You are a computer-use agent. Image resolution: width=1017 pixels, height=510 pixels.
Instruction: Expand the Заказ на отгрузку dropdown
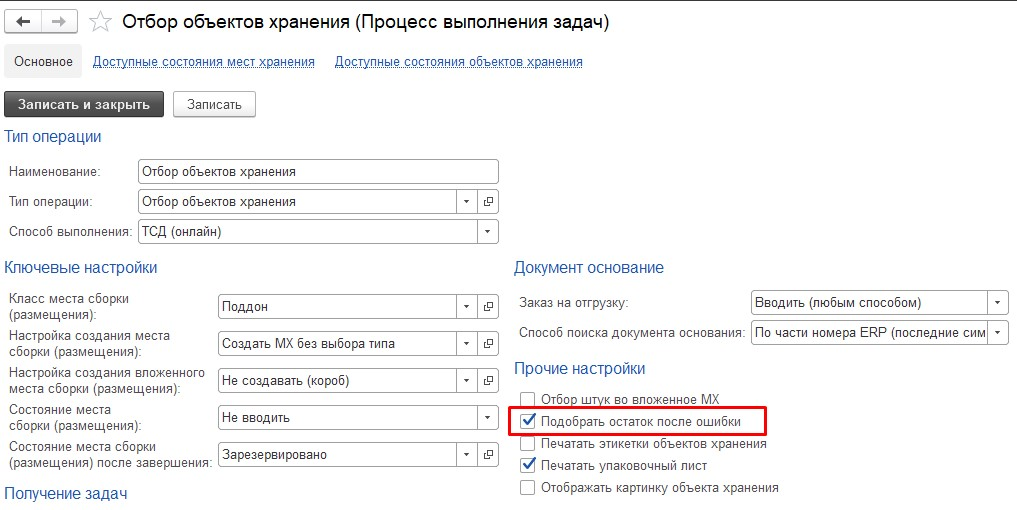(998, 302)
